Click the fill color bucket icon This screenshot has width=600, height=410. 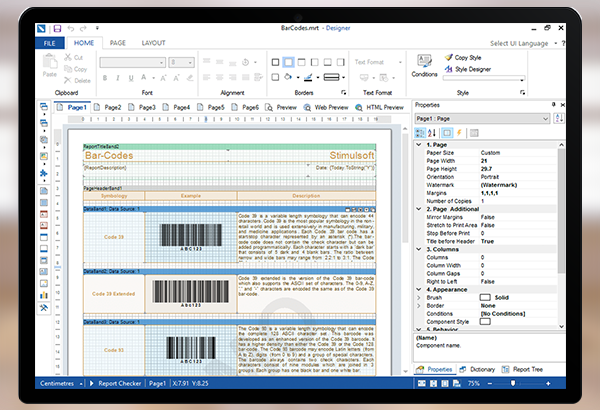point(288,77)
